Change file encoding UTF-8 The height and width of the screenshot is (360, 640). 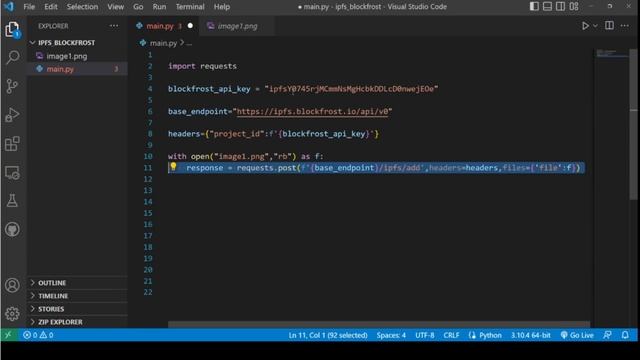click(x=424, y=335)
